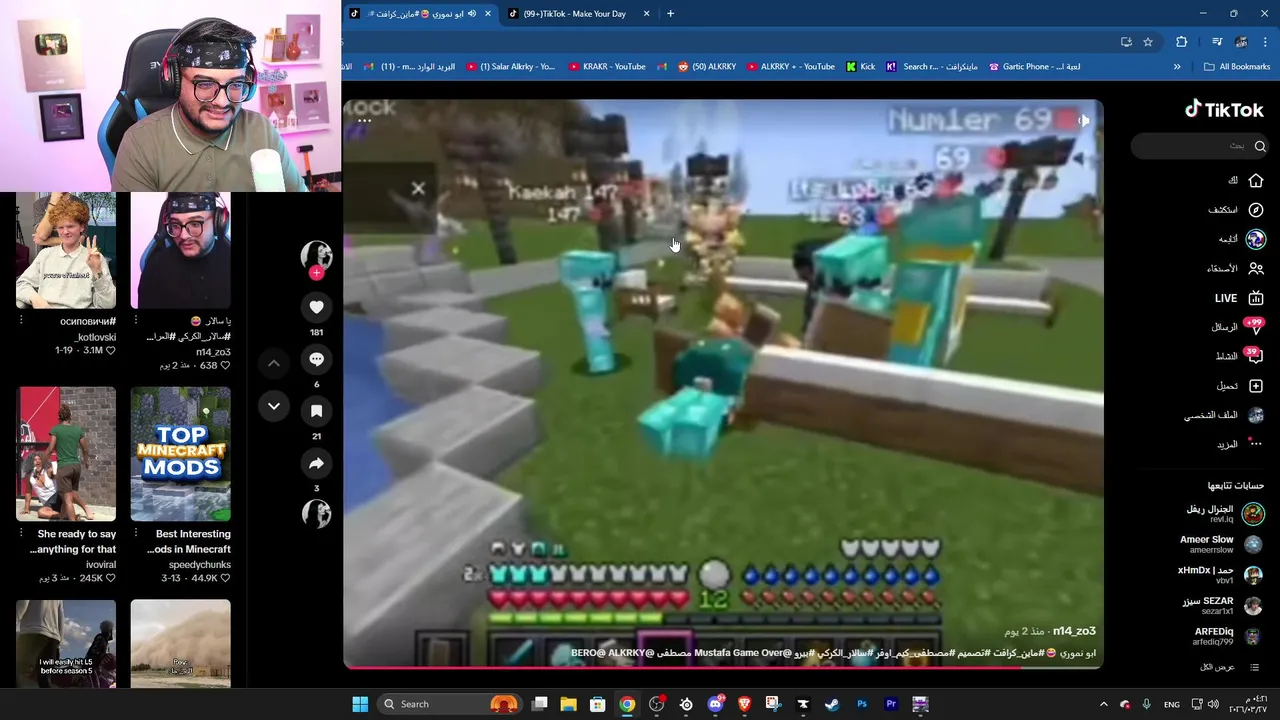Follow creator via red plus badge
This screenshot has height=720, width=1280.
click(x=316, y=273)
